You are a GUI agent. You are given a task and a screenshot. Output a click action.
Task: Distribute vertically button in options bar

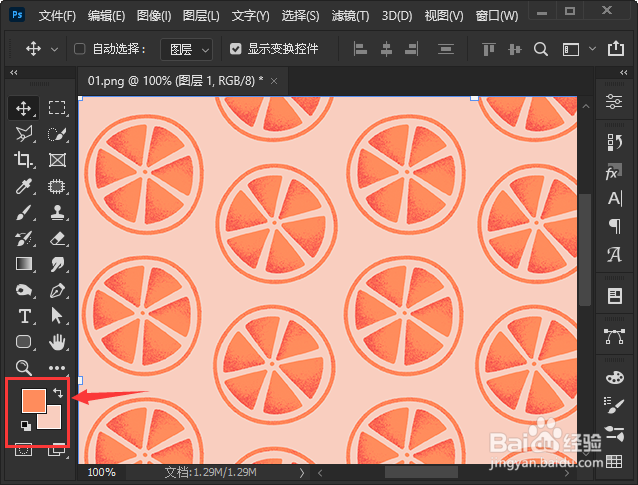pos(446,49)
